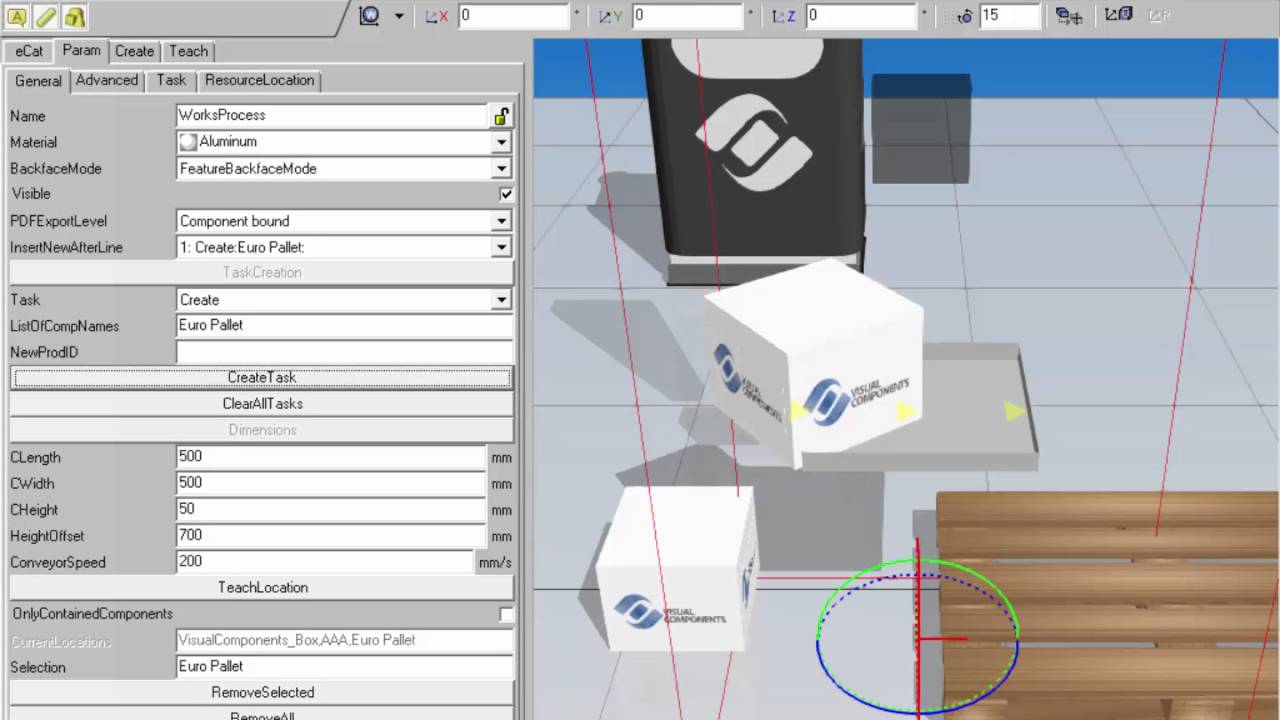Click the Selection field Euro Pallet

pos(344,666)
